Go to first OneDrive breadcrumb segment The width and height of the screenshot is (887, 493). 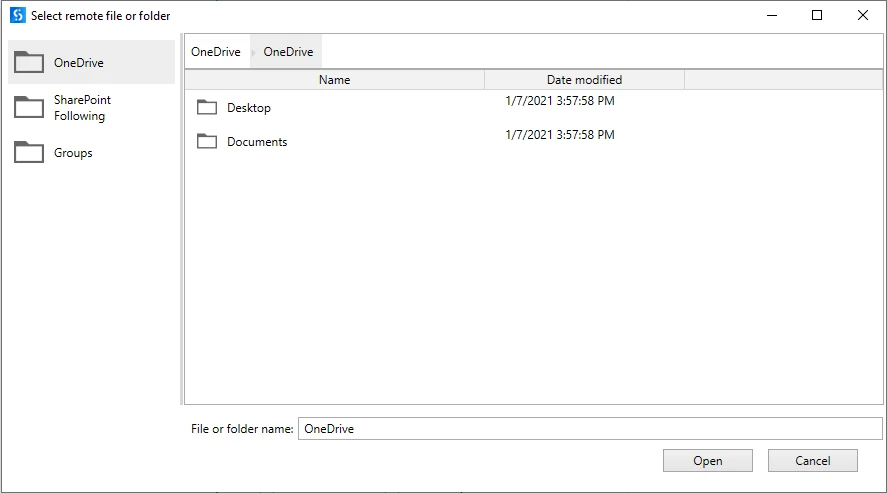pyautogui.click(x=216, y=51)
